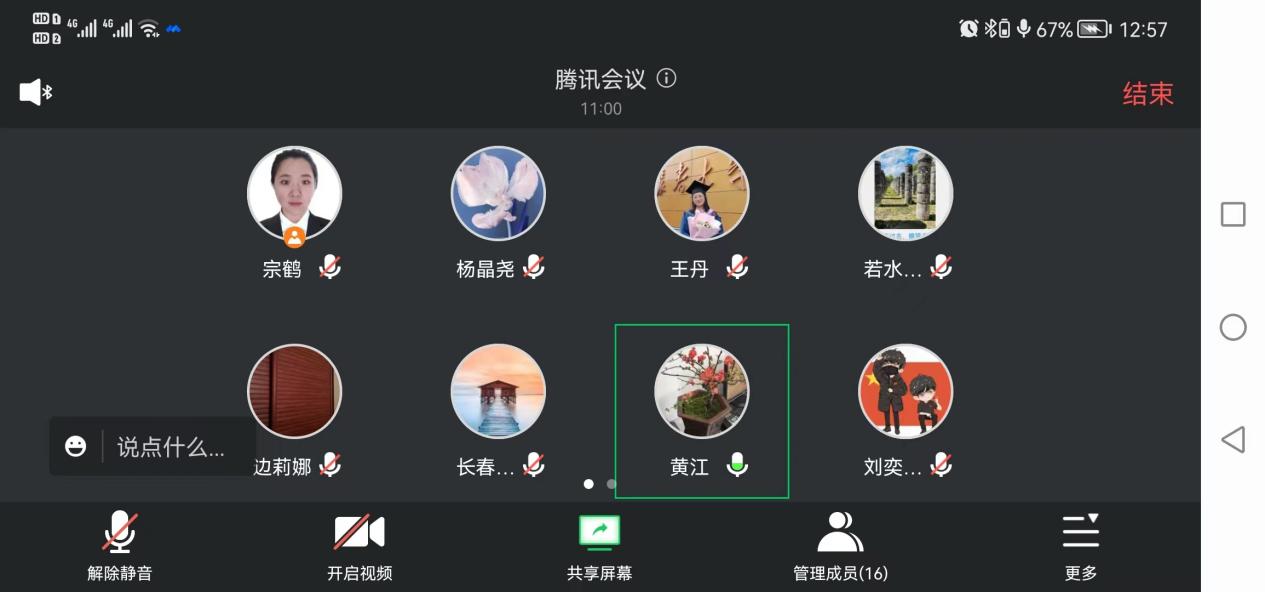
Task: Tap muted mic icon next to 杨晶尧
Action: tap(534, 267)
